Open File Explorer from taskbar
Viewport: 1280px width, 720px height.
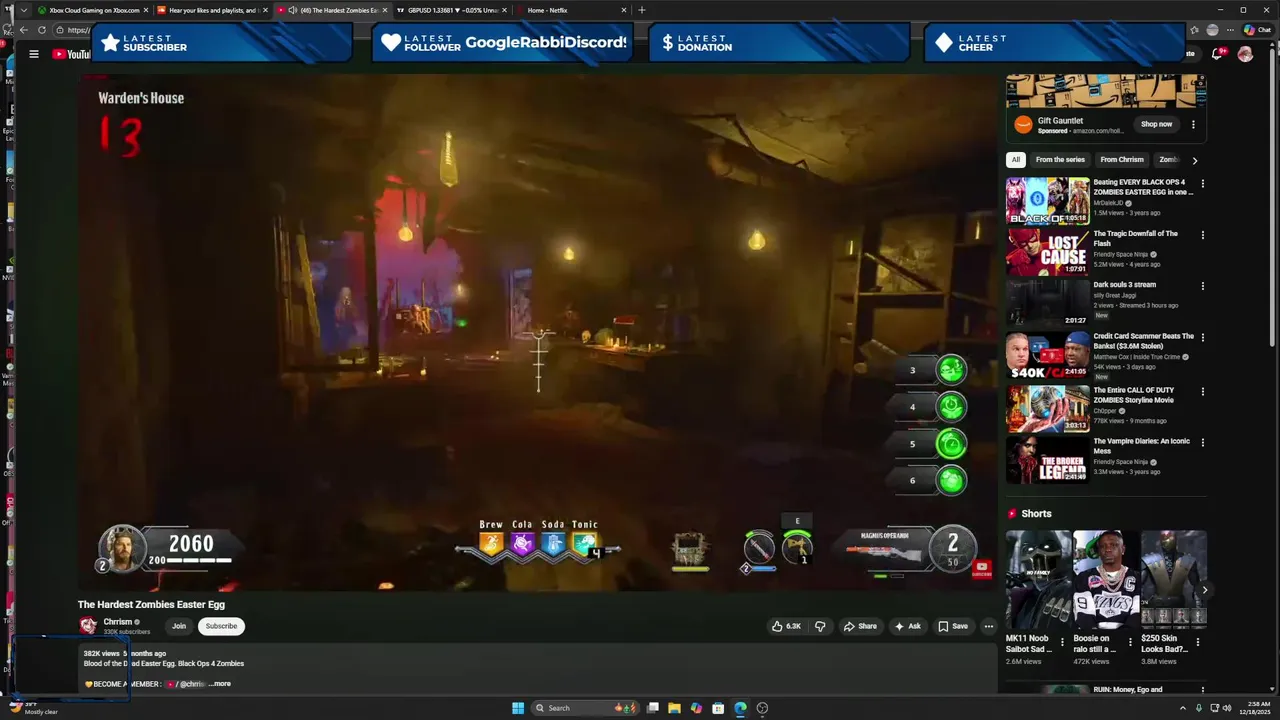pos(674,708)
